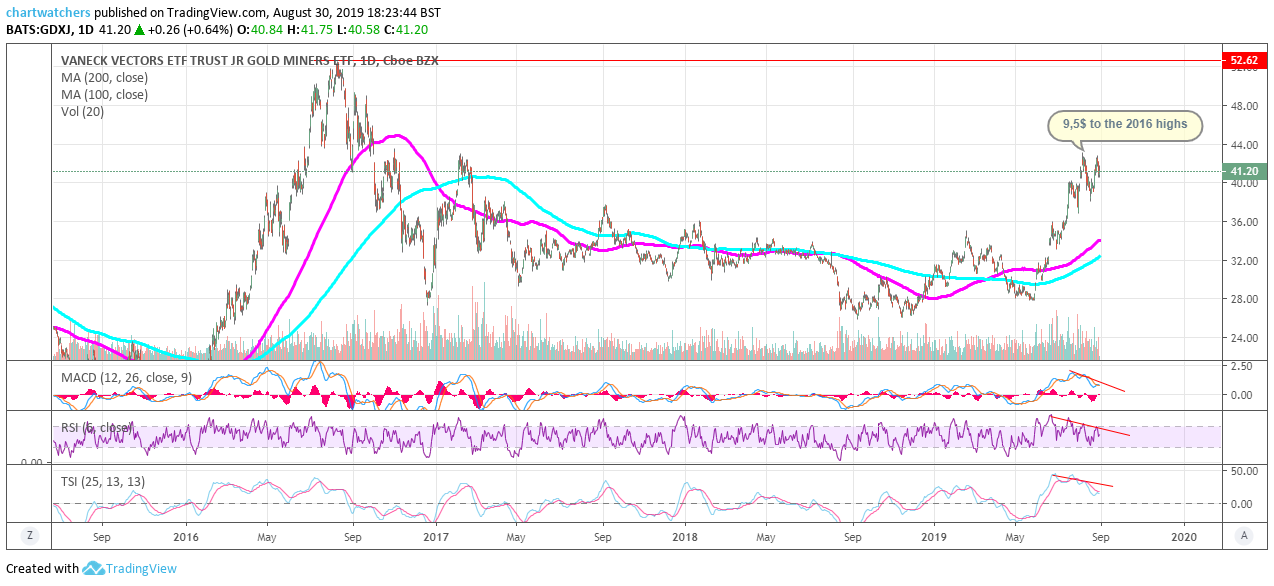This screenshot has height=586, width=1274.
Task: Click the red trendline on the MACD pane
Action: pos(1098,381)
